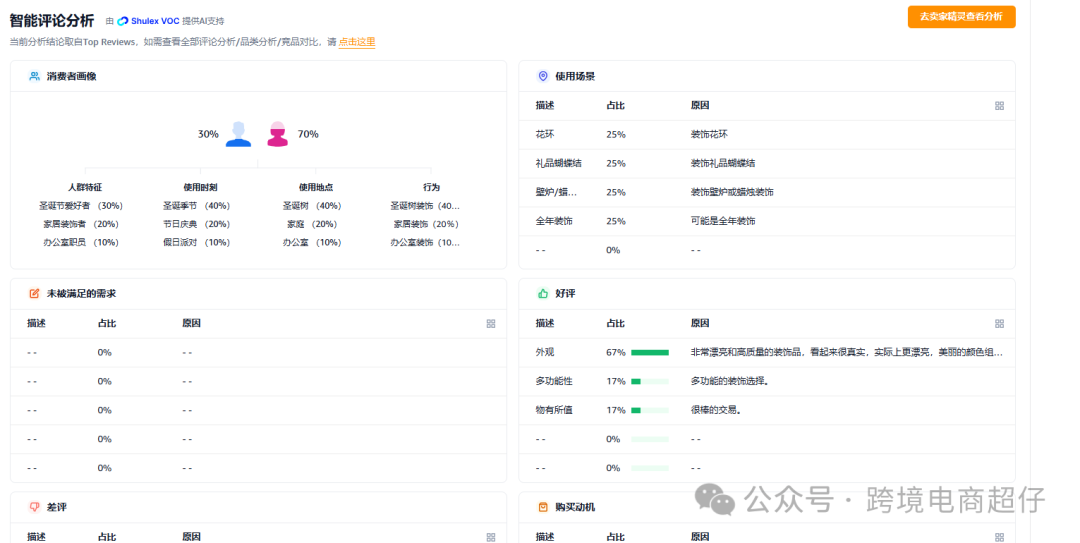Click the pink female avatar icon
1080x543 pixels.
[278, 134]
